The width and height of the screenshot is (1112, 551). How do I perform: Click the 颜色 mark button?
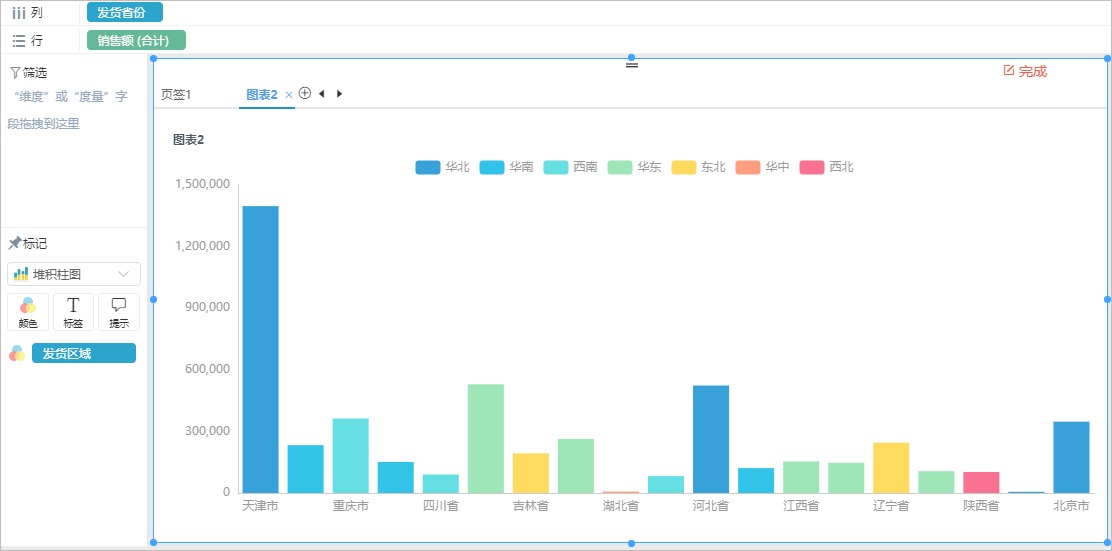28,312
